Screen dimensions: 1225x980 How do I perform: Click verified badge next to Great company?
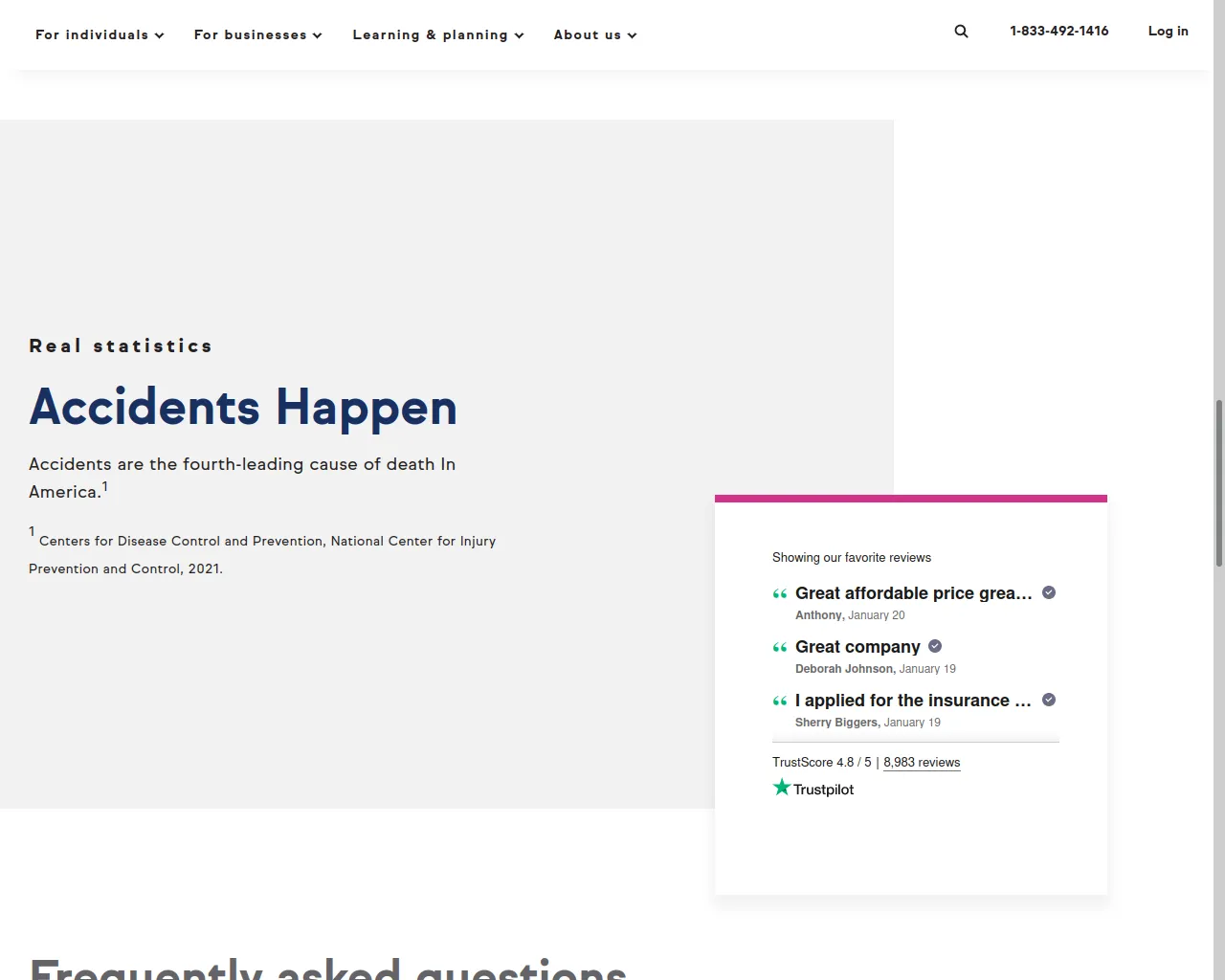pos(935,646)
